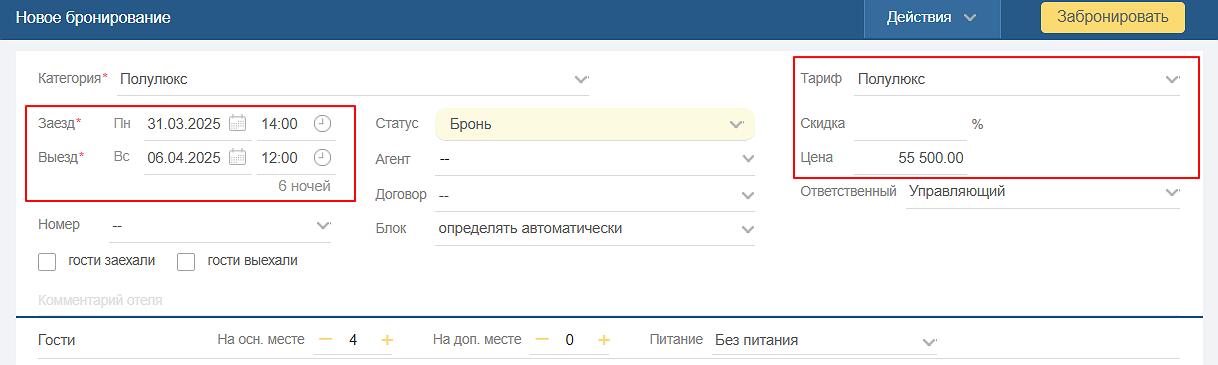Open calendar picker for Заезд date
Image resolution: width=1218 pixels, height=365 pixels.
[x=237, y=124]
